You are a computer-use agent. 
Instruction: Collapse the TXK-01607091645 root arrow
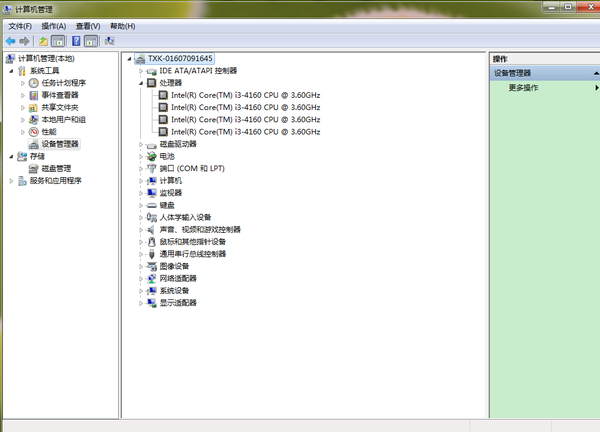coord(129,59)
